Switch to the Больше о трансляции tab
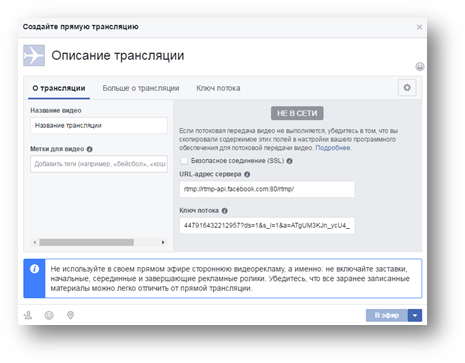This screenshot has height=363, width=465. [x=141, y=88]
